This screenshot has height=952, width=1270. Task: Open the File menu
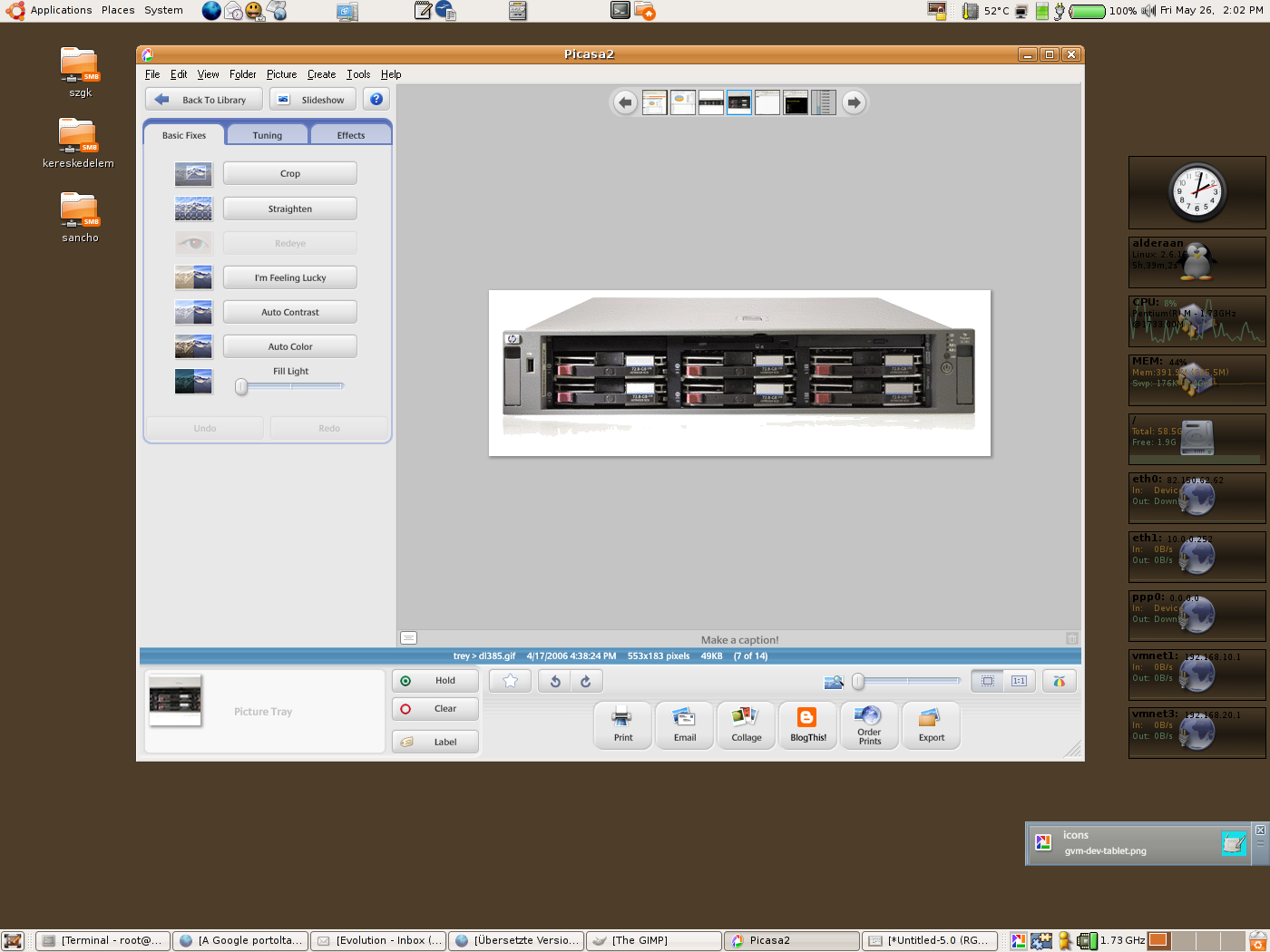[152, 74]
